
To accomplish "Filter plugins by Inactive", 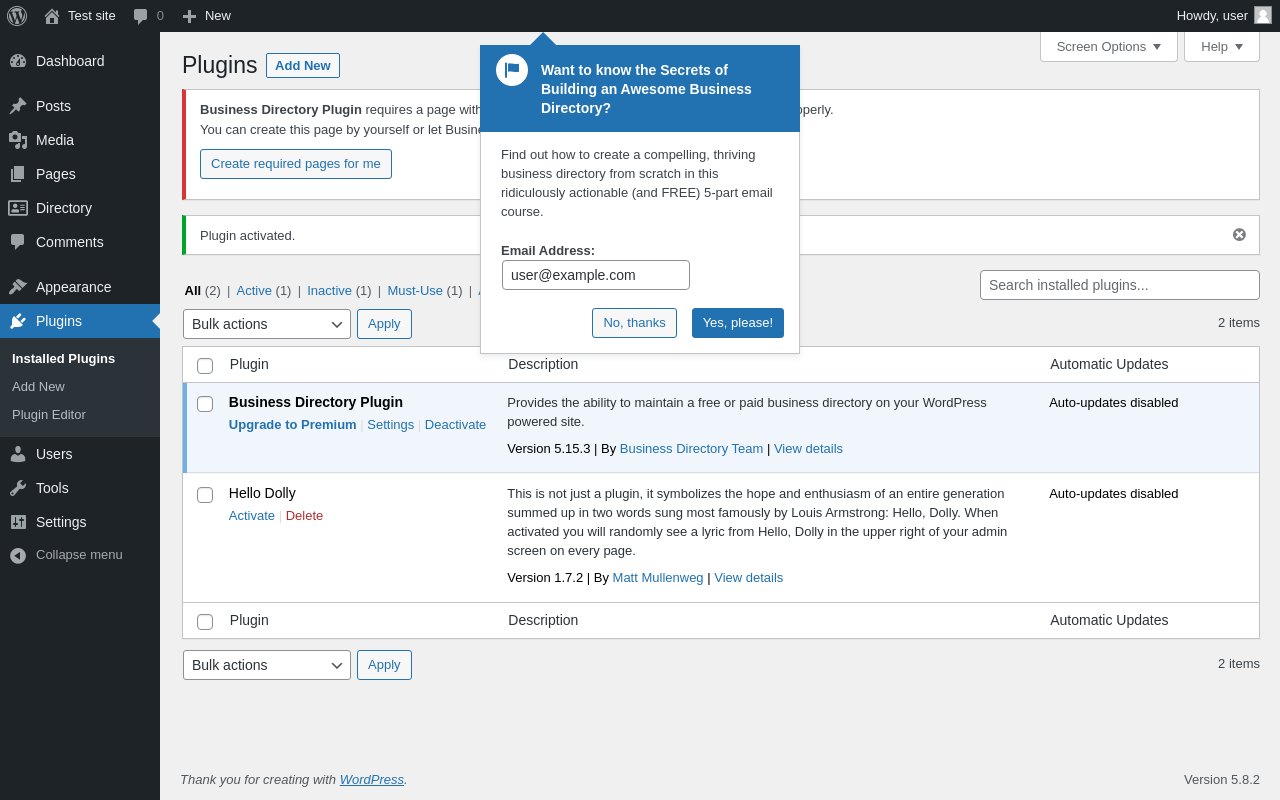I will [329, 291].
